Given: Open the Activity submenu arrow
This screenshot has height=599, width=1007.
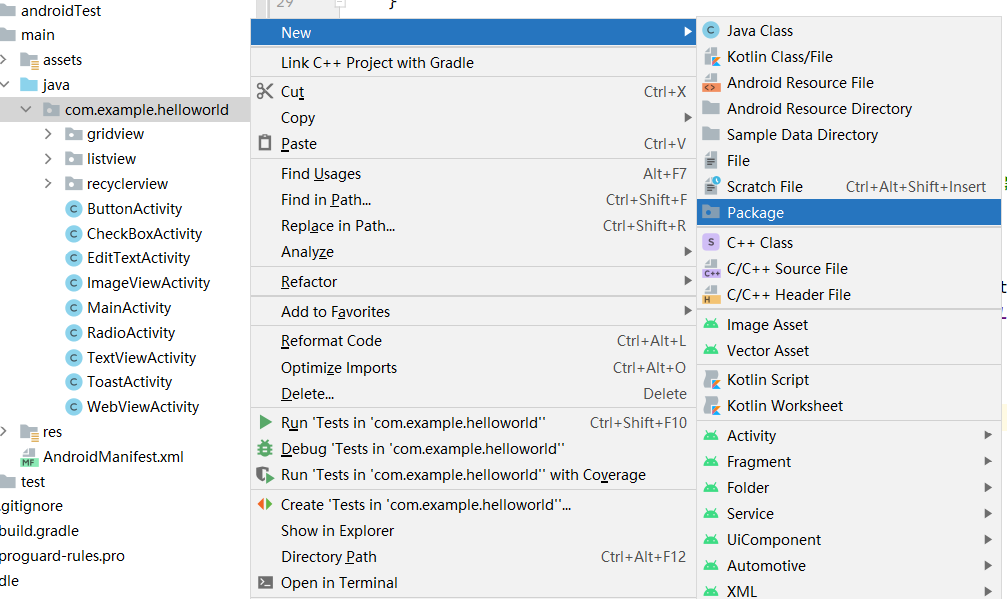Looking at the screenshot, I should 987,436.
